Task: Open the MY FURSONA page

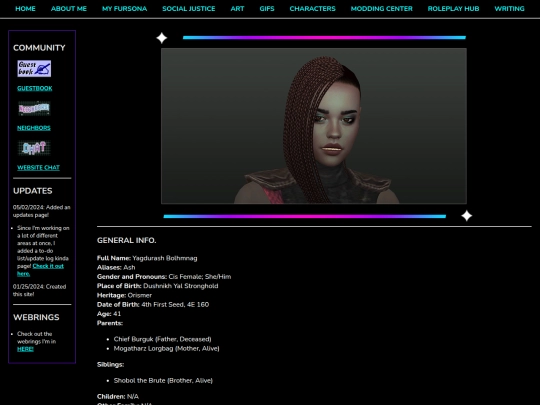Action: coord(124,9)
